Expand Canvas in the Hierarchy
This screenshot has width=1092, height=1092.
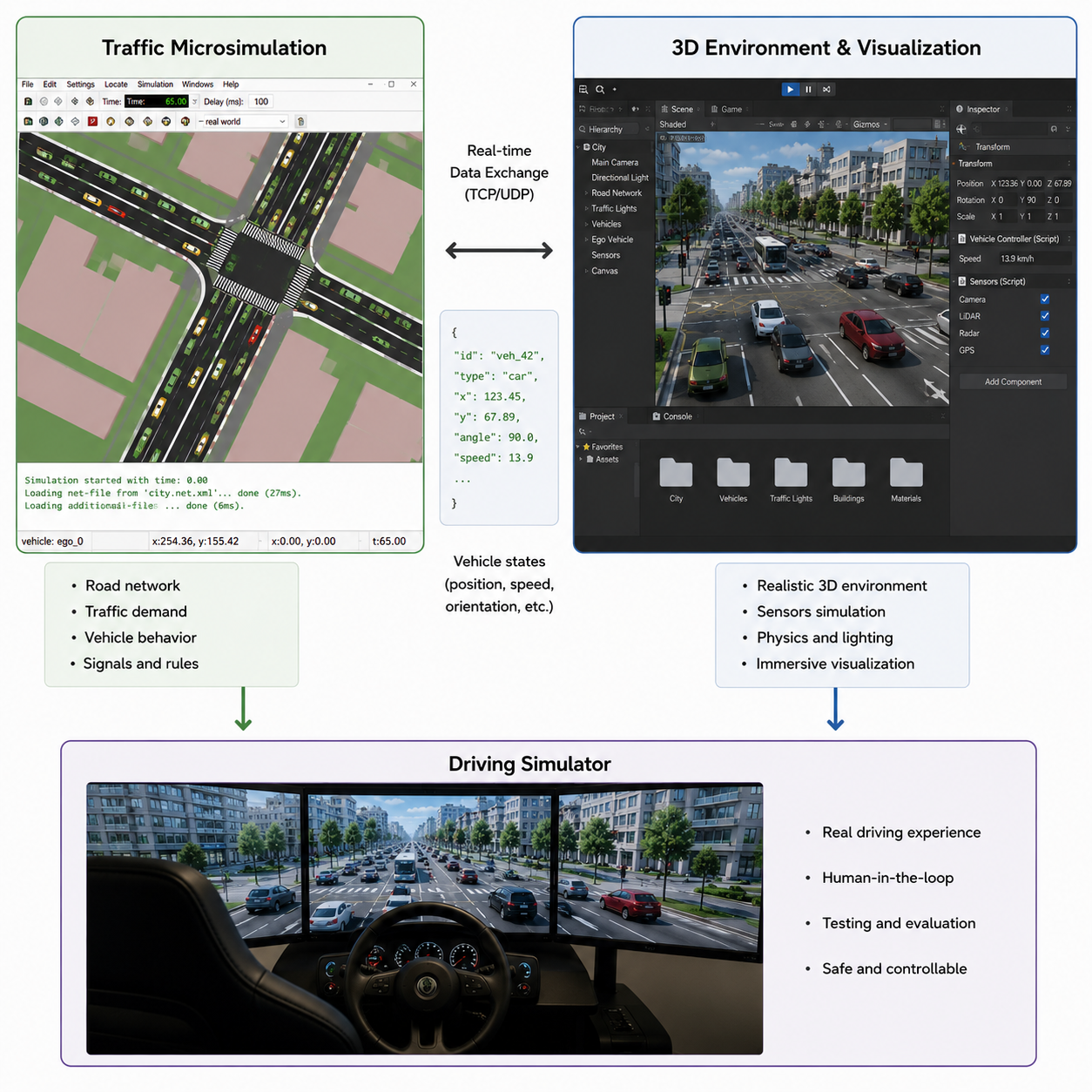586,271
